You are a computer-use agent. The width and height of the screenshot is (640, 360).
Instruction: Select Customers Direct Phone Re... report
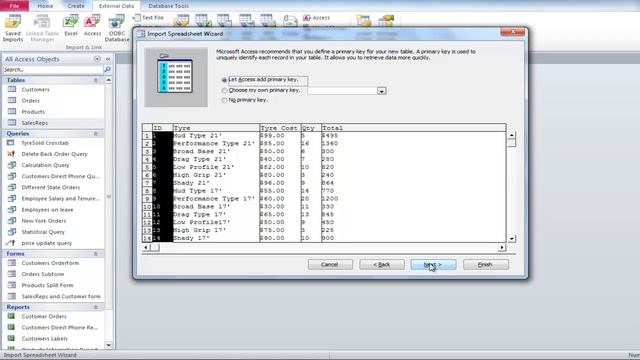coord(60,327)
